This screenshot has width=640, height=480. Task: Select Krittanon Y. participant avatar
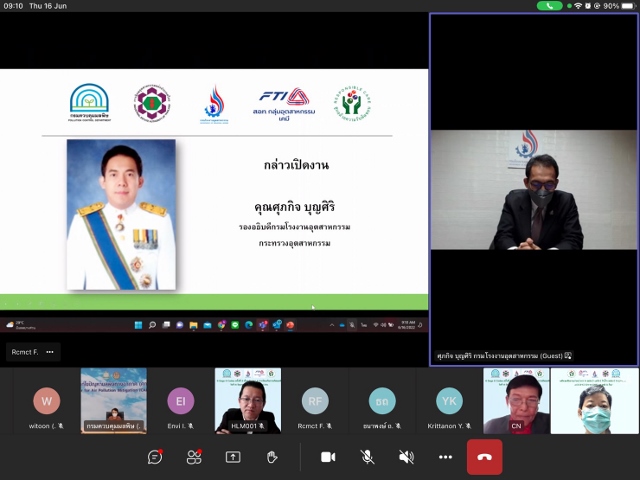(x=449, y=401)
